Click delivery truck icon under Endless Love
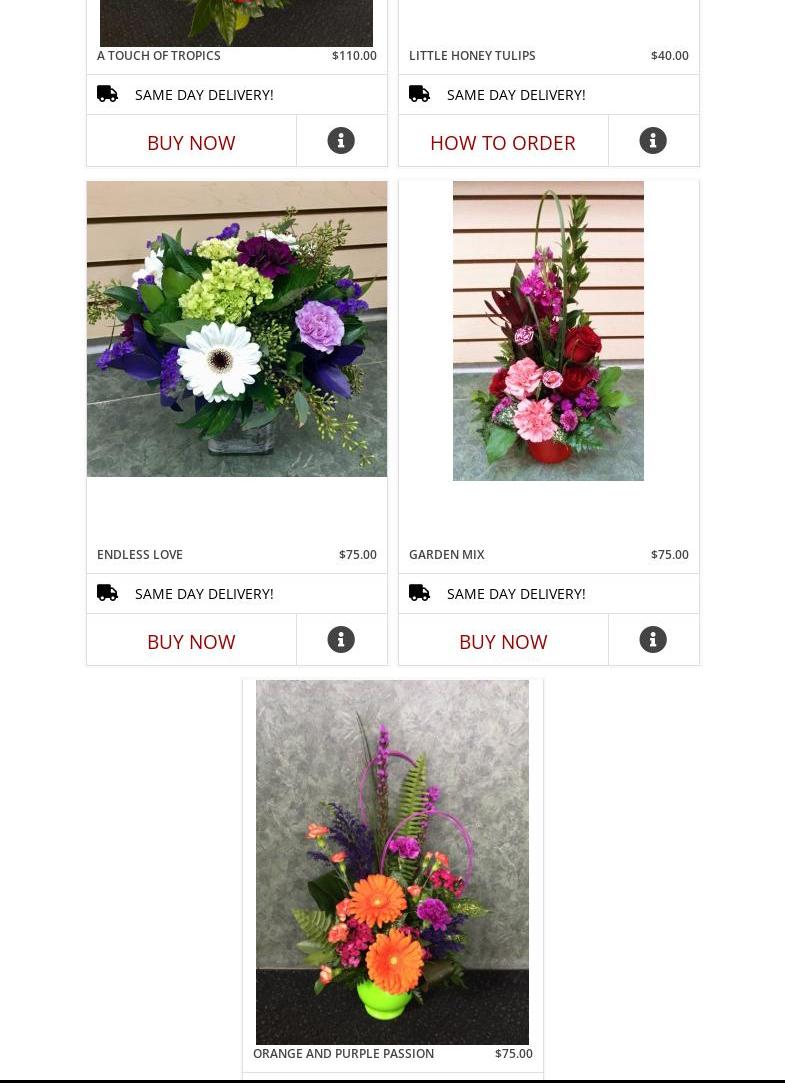Screen dimensions: 785x1083 [x=107, y=593]
